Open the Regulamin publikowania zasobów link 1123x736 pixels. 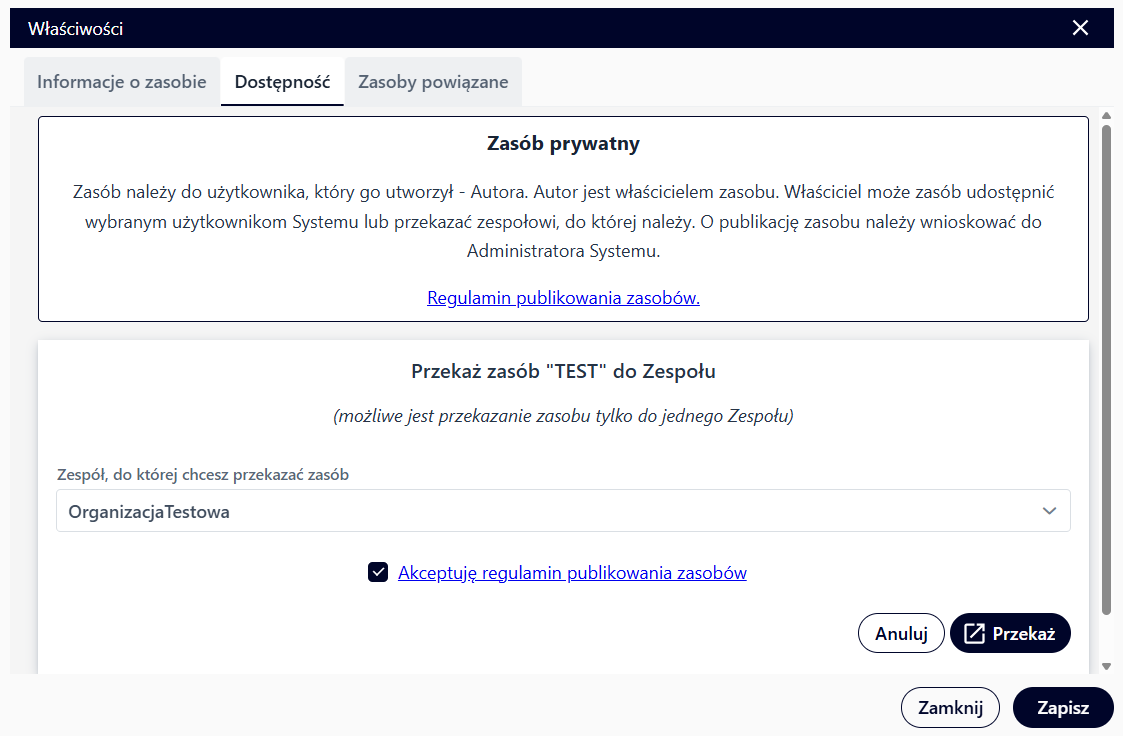click(x=563, y=297)
